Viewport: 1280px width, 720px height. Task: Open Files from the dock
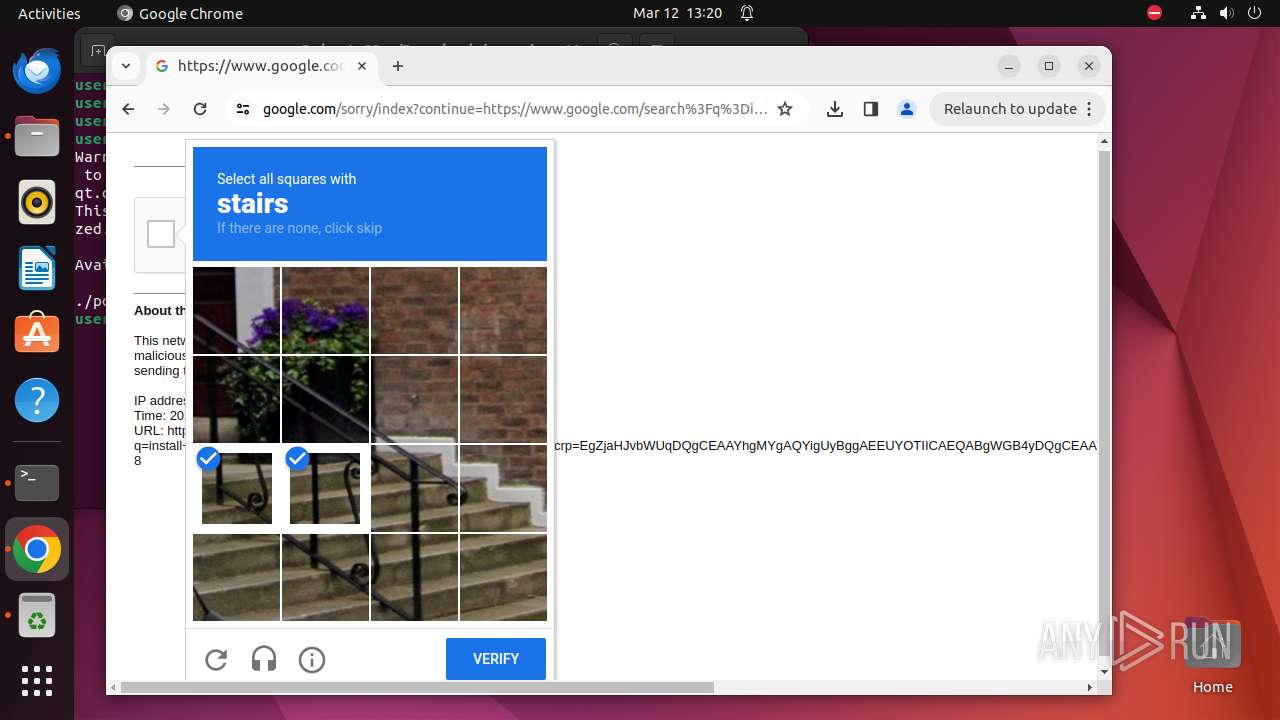[x=37, y=137]
